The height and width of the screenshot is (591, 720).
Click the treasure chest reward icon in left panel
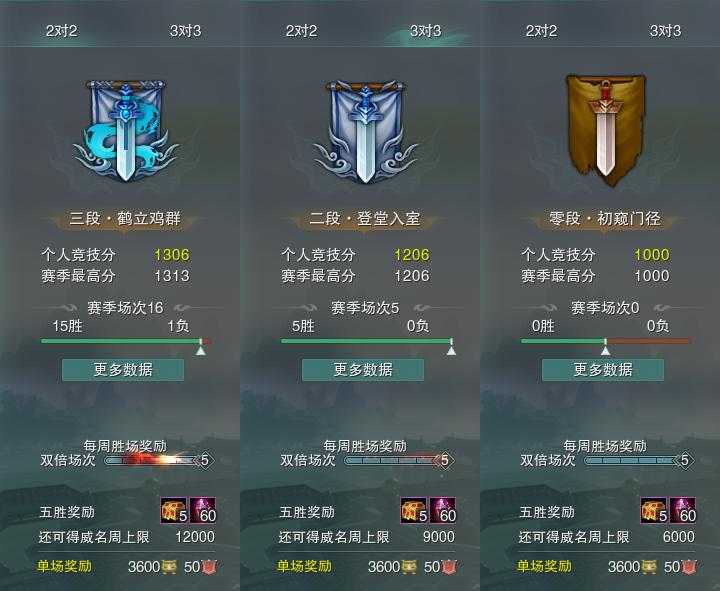point(174,511)
